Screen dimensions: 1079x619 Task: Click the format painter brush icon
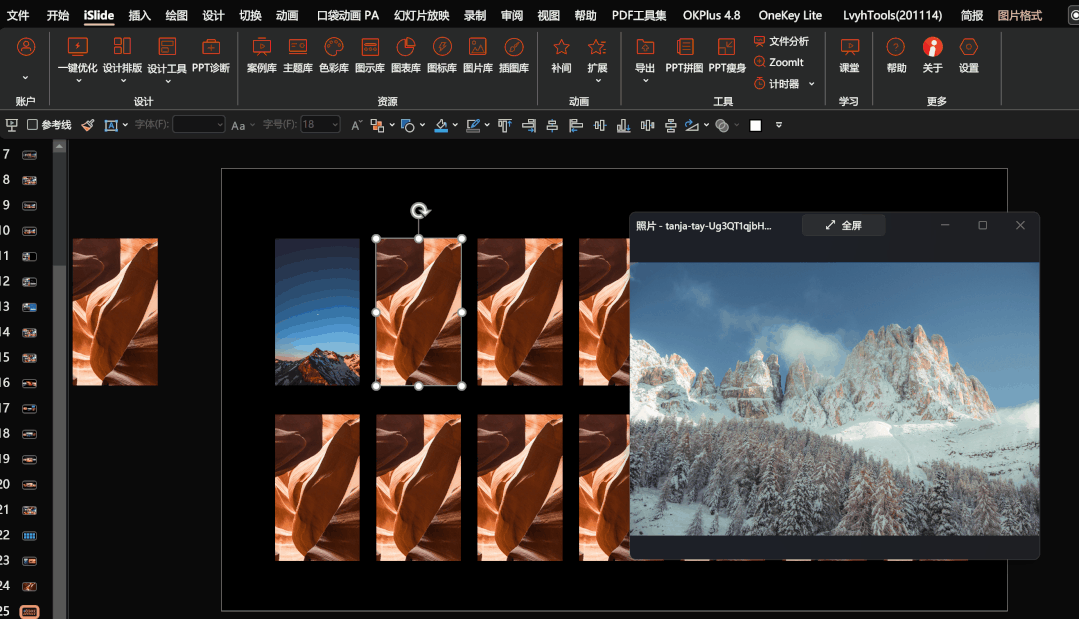[x=88, y=125]
